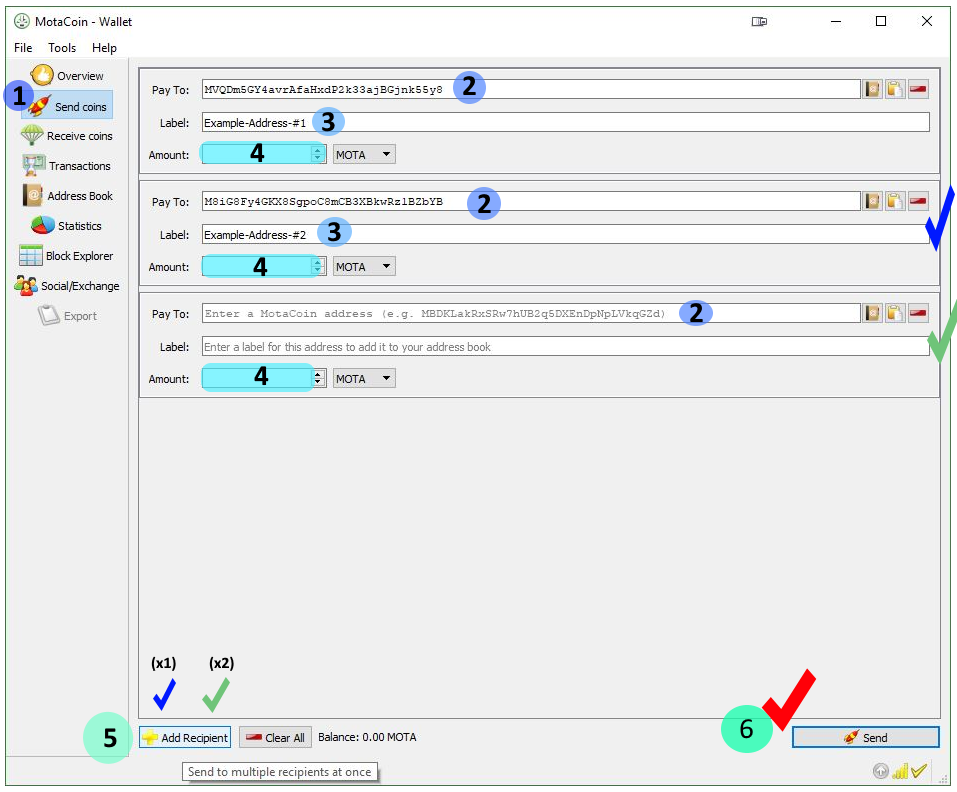The image size is (957, 792).
Task: Click Pay To field with MVQDm5GY address
Action: (x=531, y=89)
